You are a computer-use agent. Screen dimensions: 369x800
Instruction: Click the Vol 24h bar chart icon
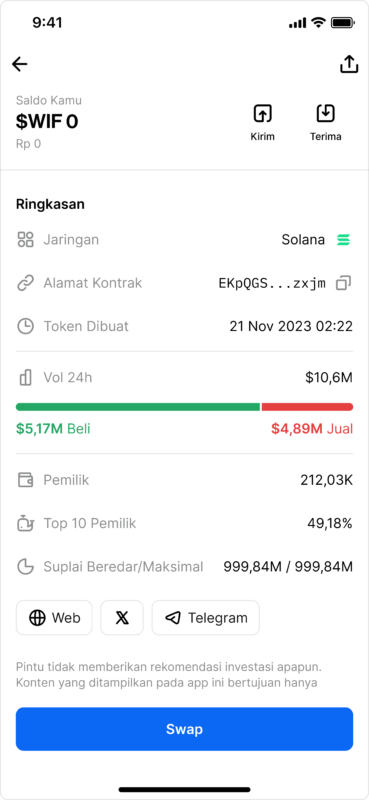tap(25, 378)
